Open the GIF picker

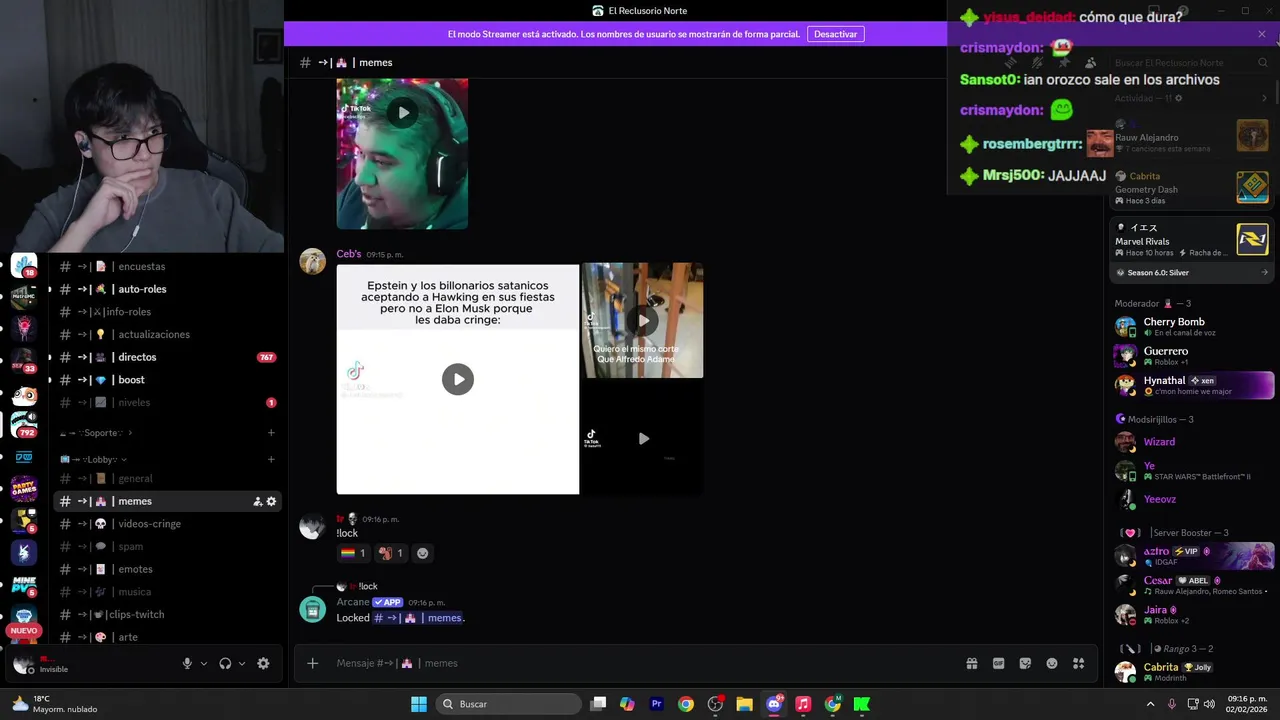pyautogui.click(x=998, y=663)
